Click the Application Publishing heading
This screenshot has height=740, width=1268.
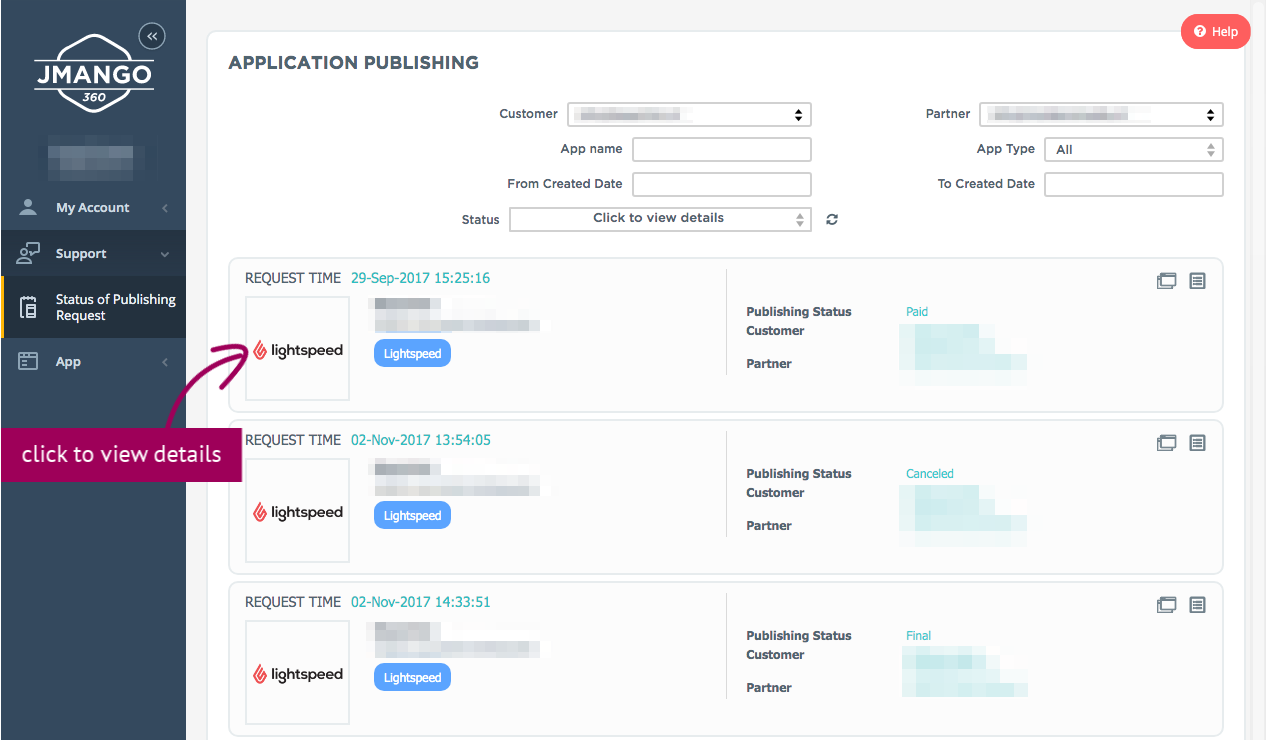click(x=353, y=63)
